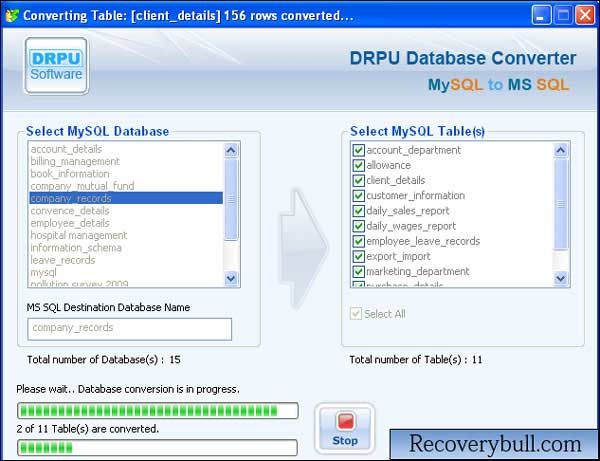The image size is (600, 461).
Task: Click the MS SQL destination database name field
Action: 129,329
